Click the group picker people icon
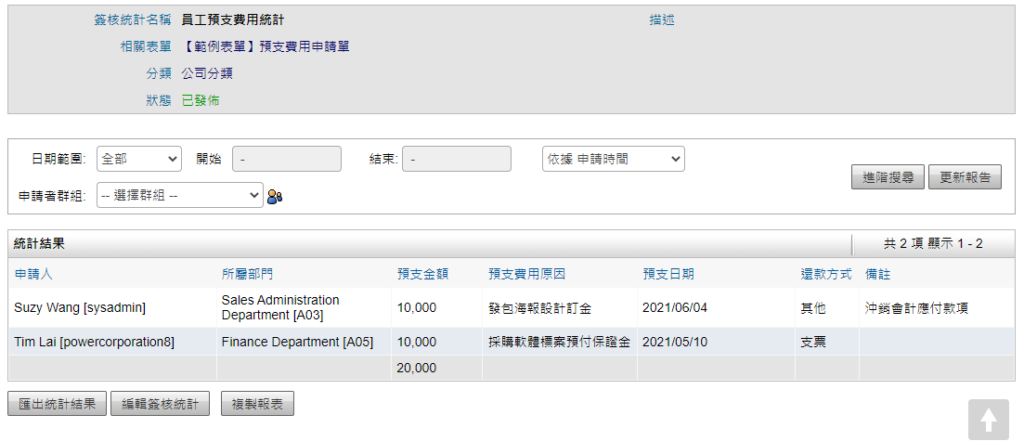Viewport: 1024px width, 441px height. (275, 197)
